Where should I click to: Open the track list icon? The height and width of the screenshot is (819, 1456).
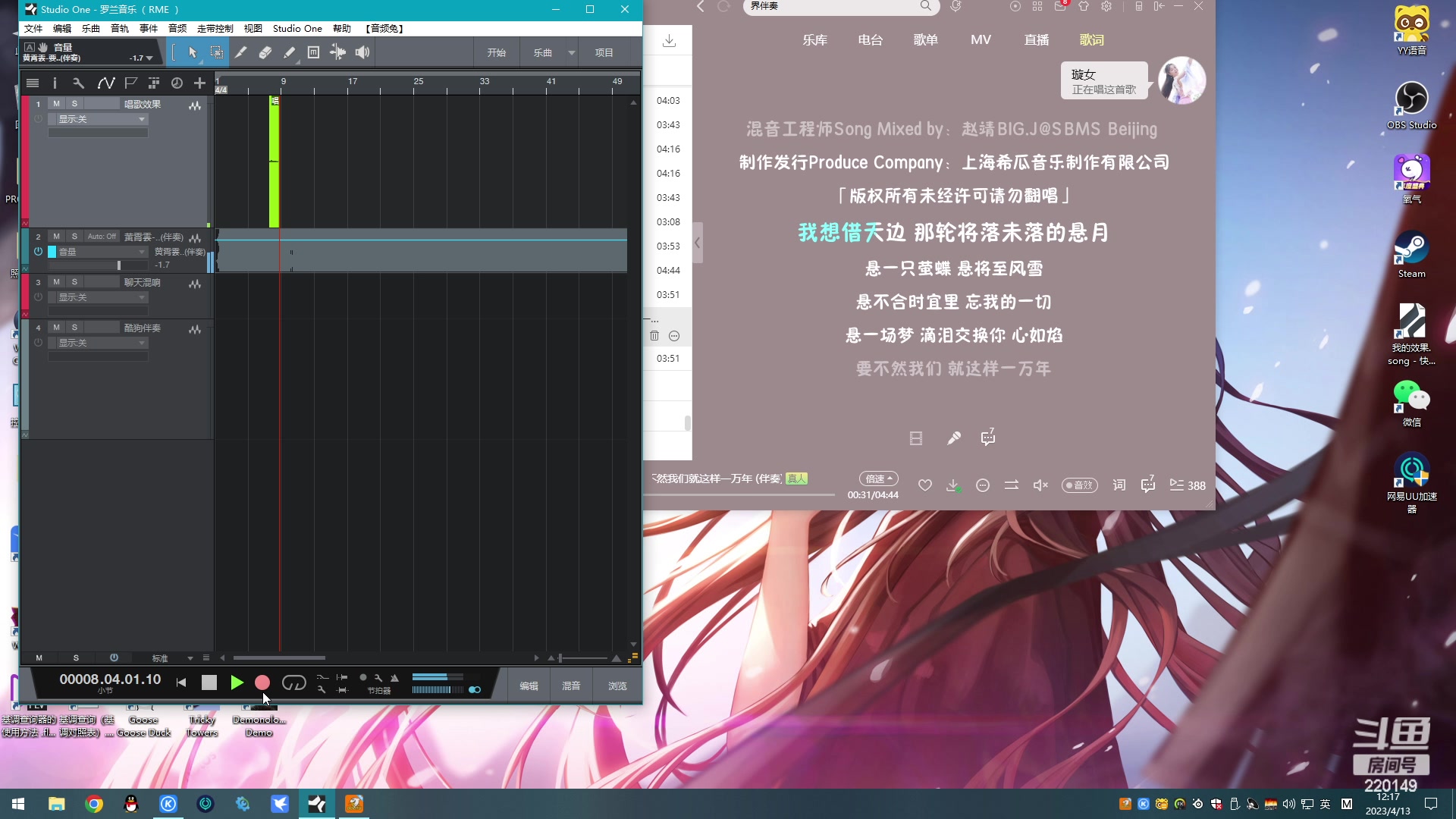coord(33,83)
